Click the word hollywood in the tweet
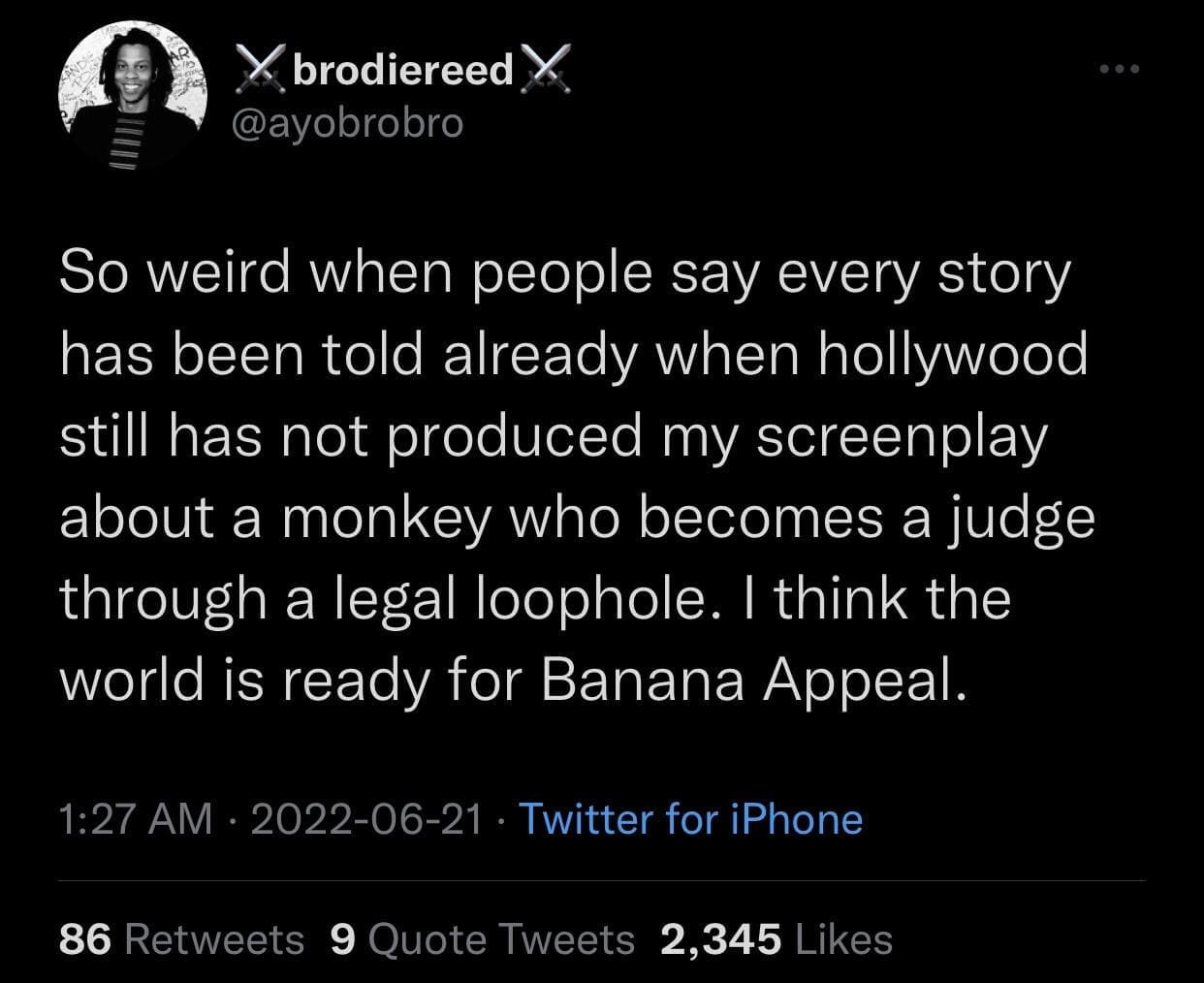 coord(953,356)
